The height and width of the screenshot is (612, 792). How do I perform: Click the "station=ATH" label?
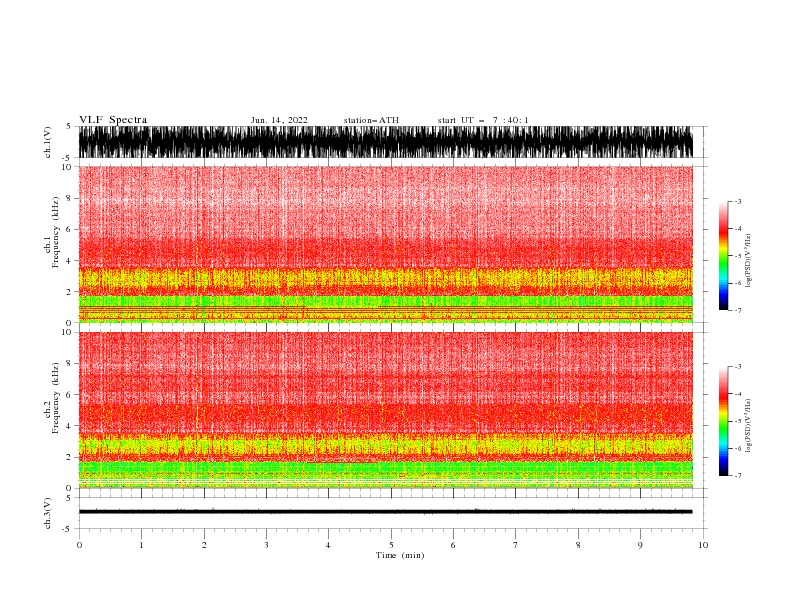pyautogui.click(x=371, y=120)
